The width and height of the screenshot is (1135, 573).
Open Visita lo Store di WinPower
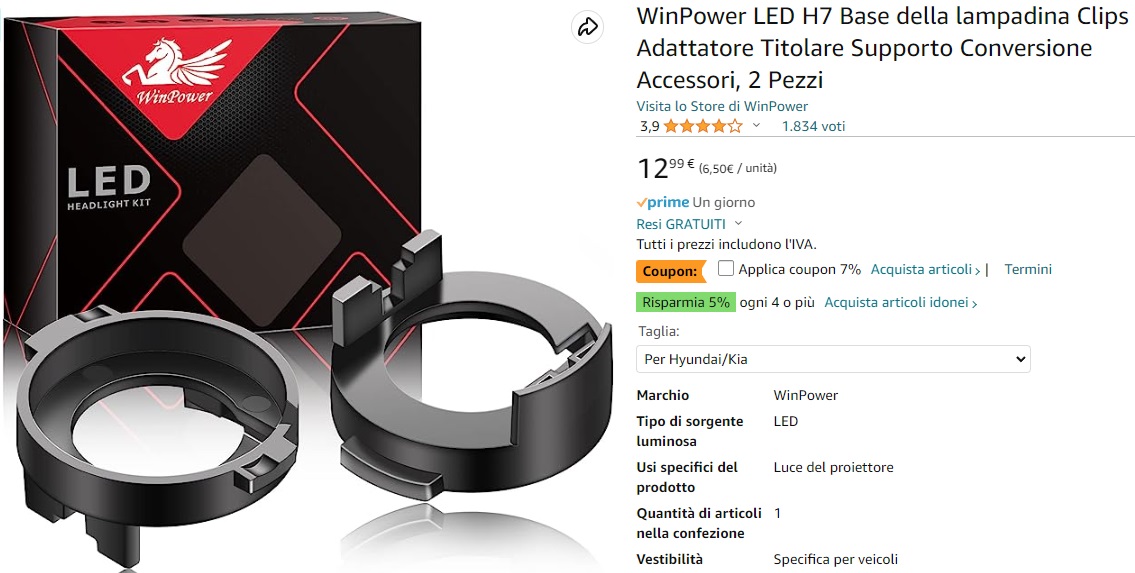click(x=722, y=106)
